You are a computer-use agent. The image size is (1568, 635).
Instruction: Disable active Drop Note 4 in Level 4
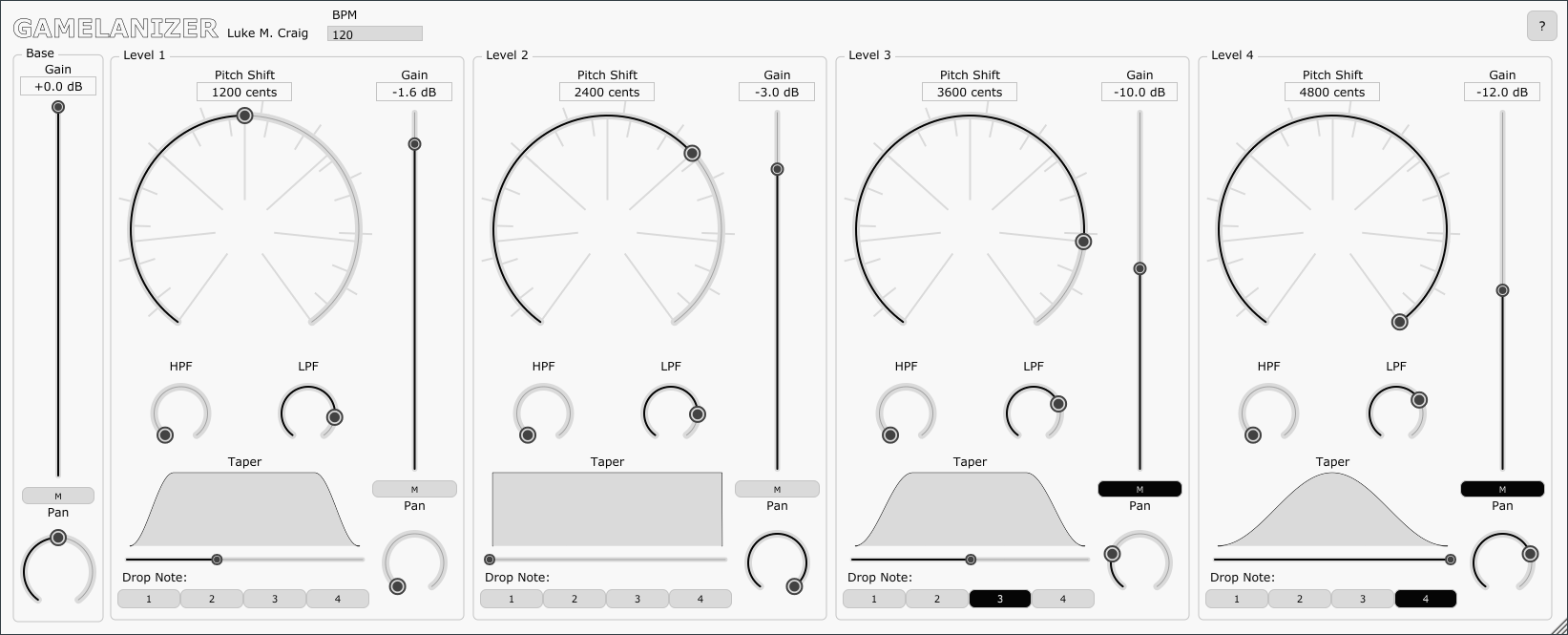pyautogui.click(x=1426, y=599)
